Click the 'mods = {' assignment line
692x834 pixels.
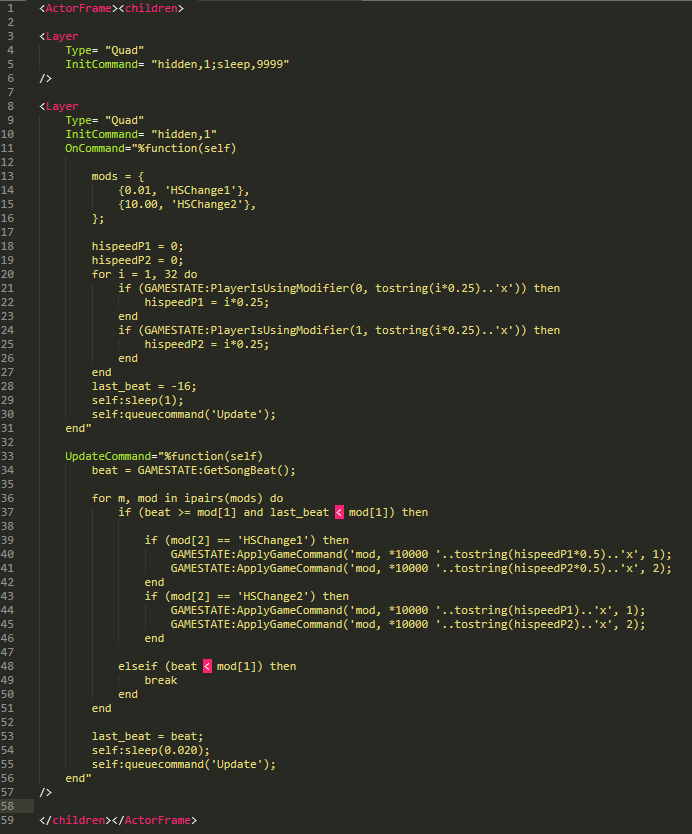click(118, 177)
